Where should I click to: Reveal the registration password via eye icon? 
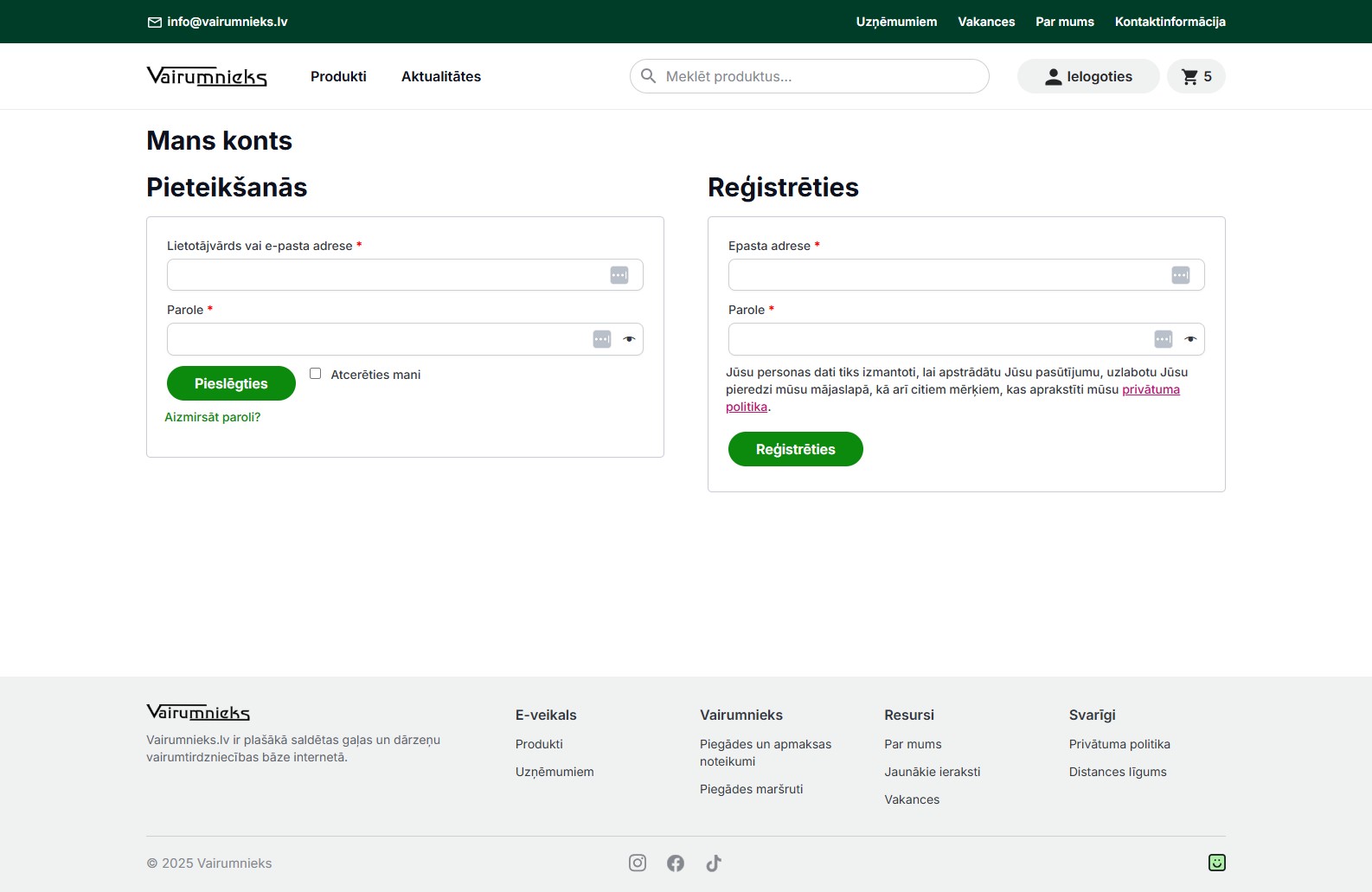[x=1190, y=339]
